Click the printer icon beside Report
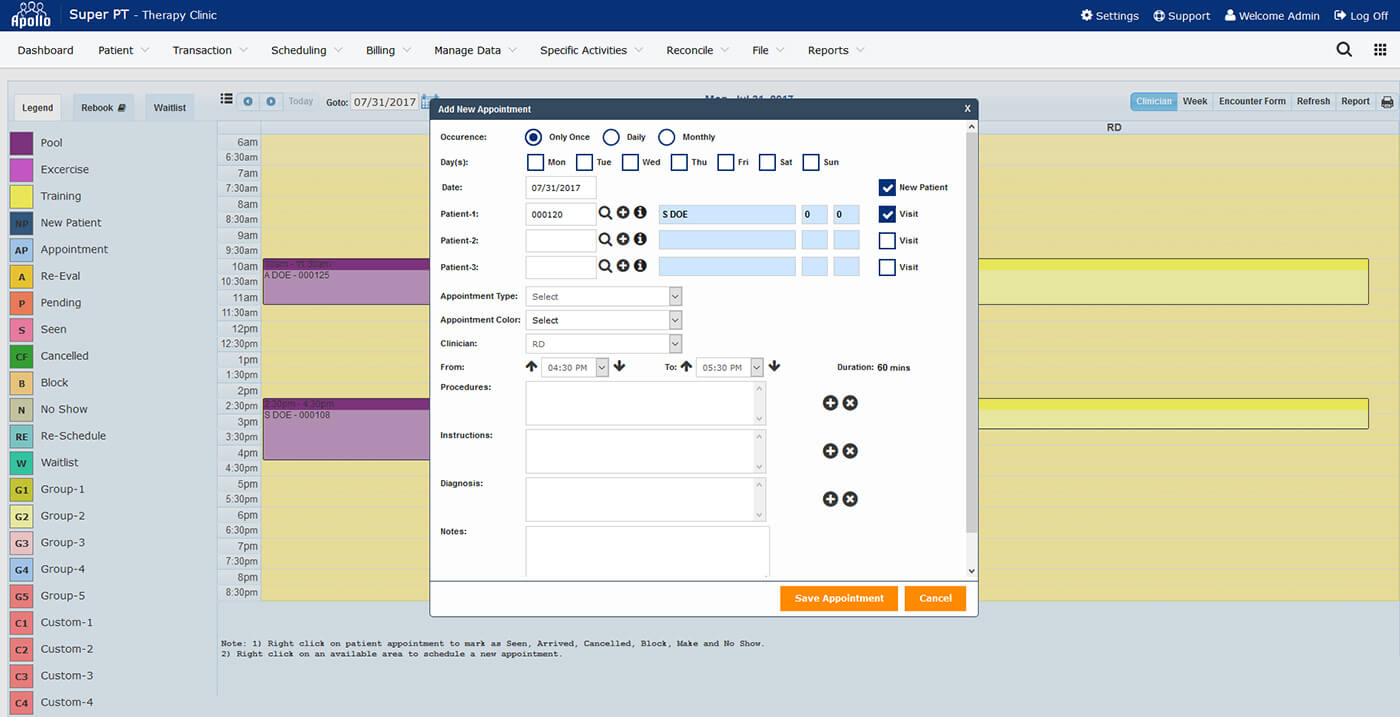 (1387, 102)
